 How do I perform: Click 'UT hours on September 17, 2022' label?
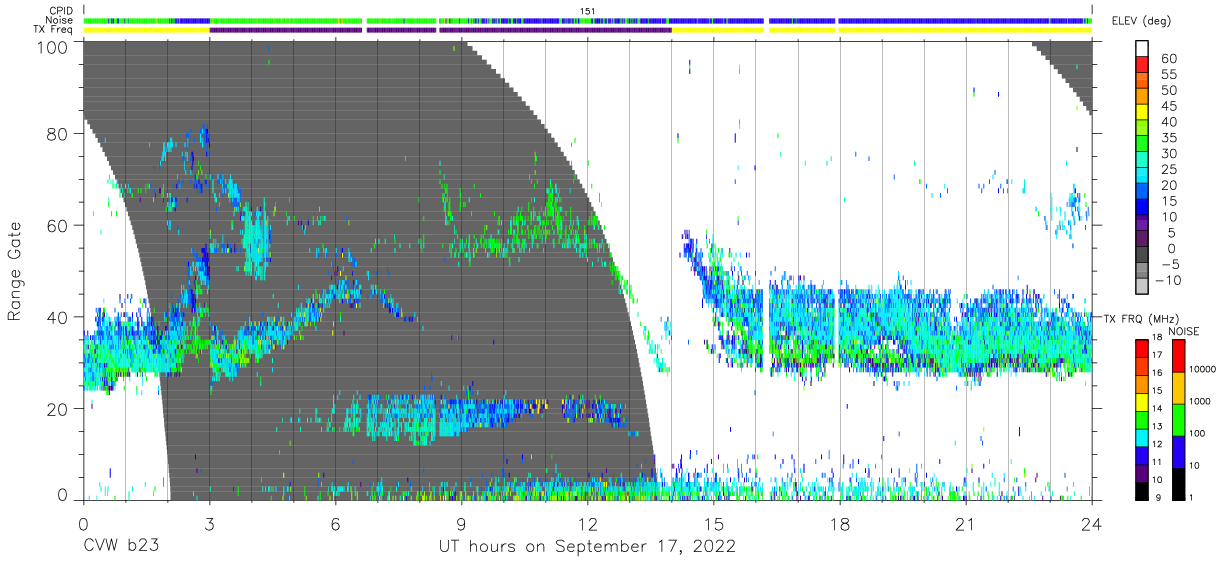pos(587,547)
